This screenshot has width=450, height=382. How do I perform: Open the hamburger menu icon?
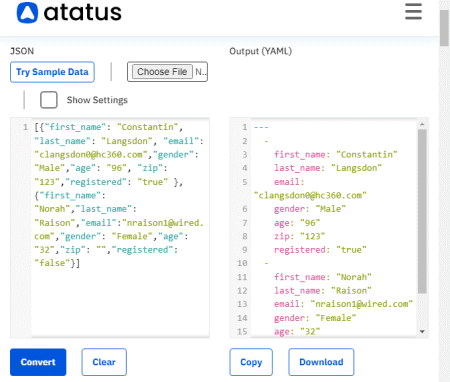pyautogui.click(x=413, y=12)
